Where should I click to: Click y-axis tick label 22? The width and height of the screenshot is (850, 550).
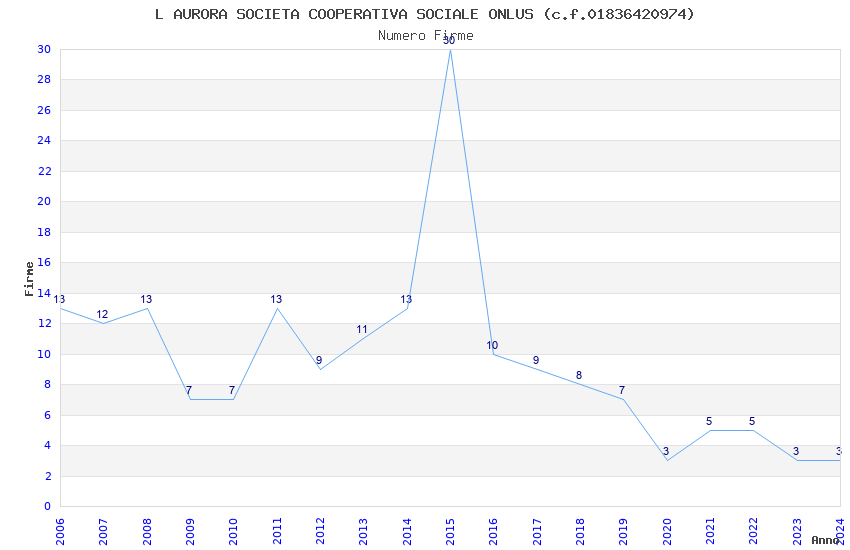[x=44, y=171]
